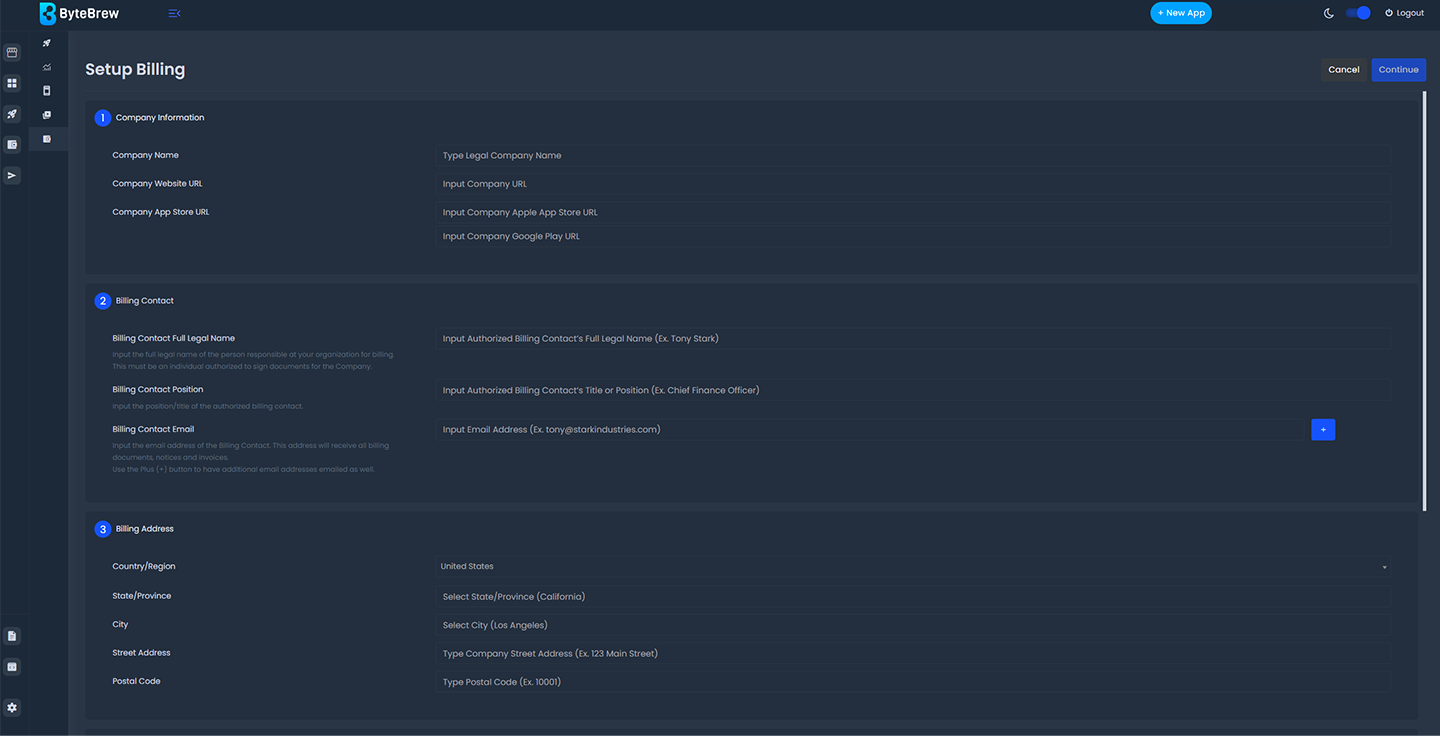
Task: Click the Continue button
Action: pyautogui.click(x=1398, y=70)
